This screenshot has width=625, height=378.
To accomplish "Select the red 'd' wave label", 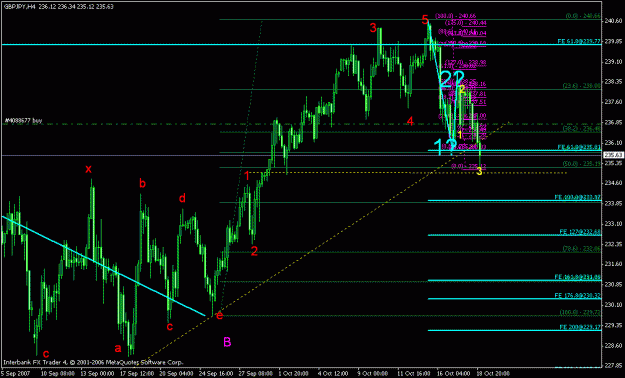I will (182, 198).
